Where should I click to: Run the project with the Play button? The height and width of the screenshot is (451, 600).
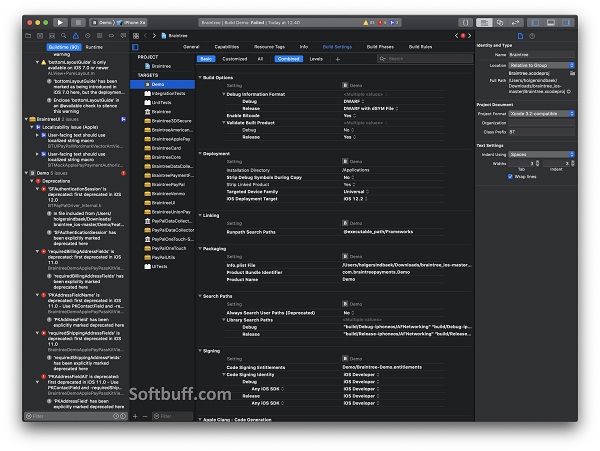point(60,23)
